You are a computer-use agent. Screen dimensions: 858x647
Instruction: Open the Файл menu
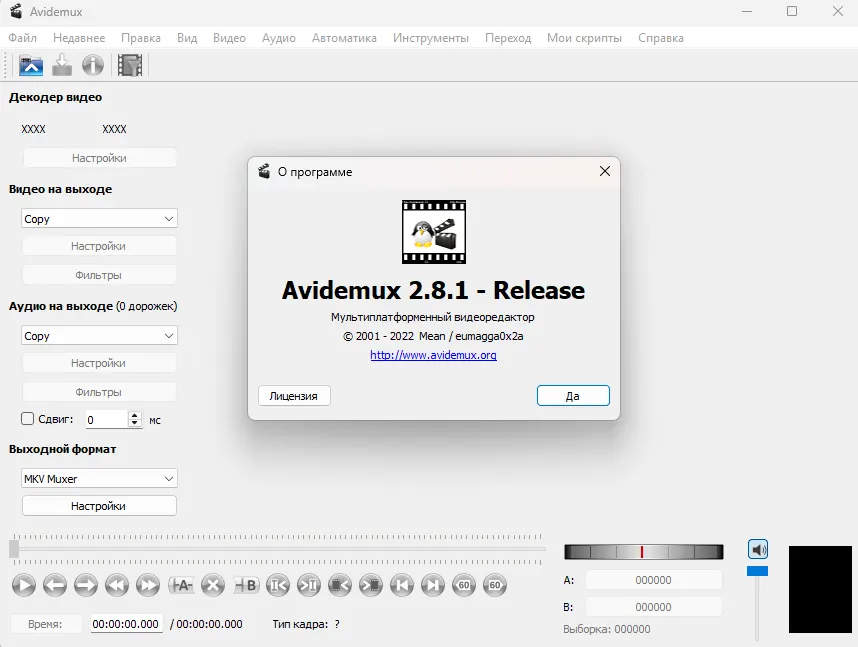(x=22, y=38)
